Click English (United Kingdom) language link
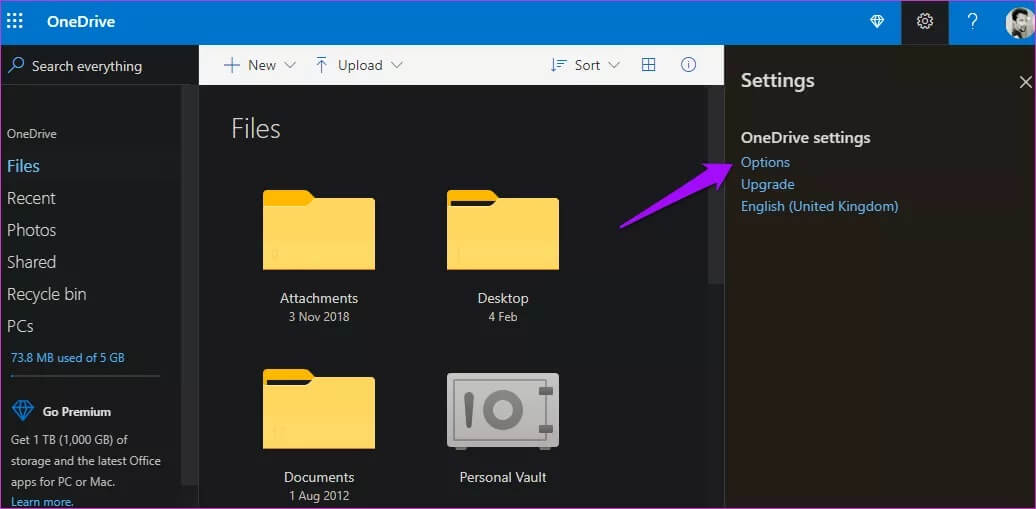The height and width of the screenshot is (509, 1036). [819, 206]
